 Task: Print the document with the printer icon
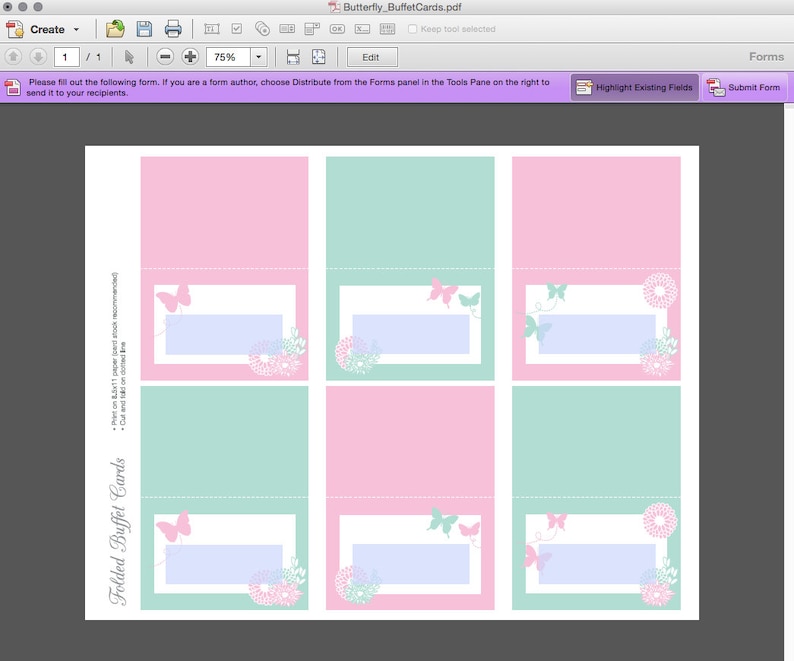tap(173, 29)
